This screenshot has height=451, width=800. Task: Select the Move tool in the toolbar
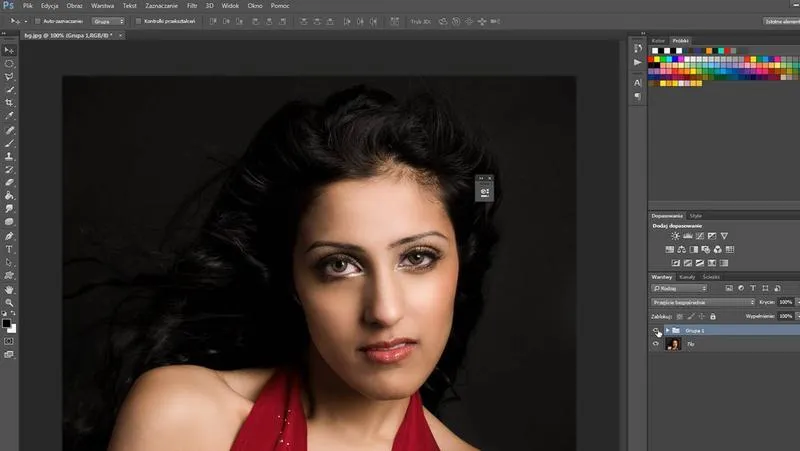pos(10,49)
